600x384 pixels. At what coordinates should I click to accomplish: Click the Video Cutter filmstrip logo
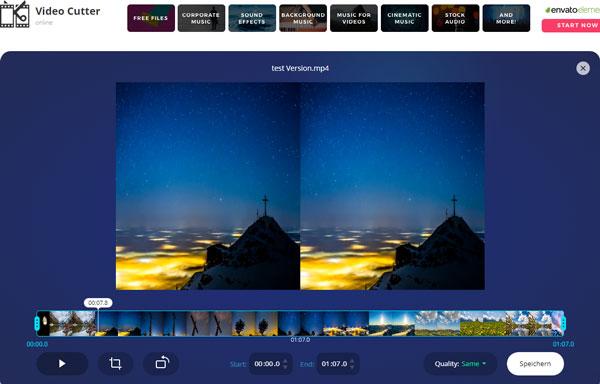point(15,15)
